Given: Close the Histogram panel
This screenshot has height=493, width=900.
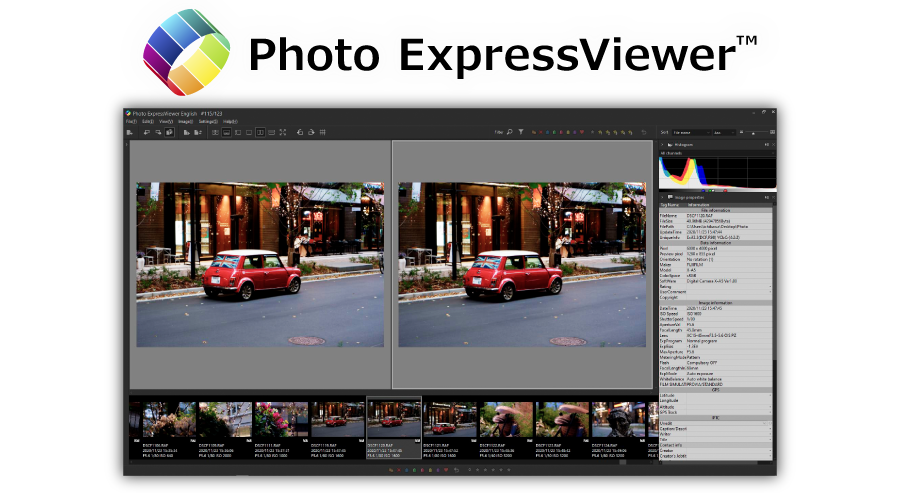Looking at the screenshot, I should click(774, 145).
